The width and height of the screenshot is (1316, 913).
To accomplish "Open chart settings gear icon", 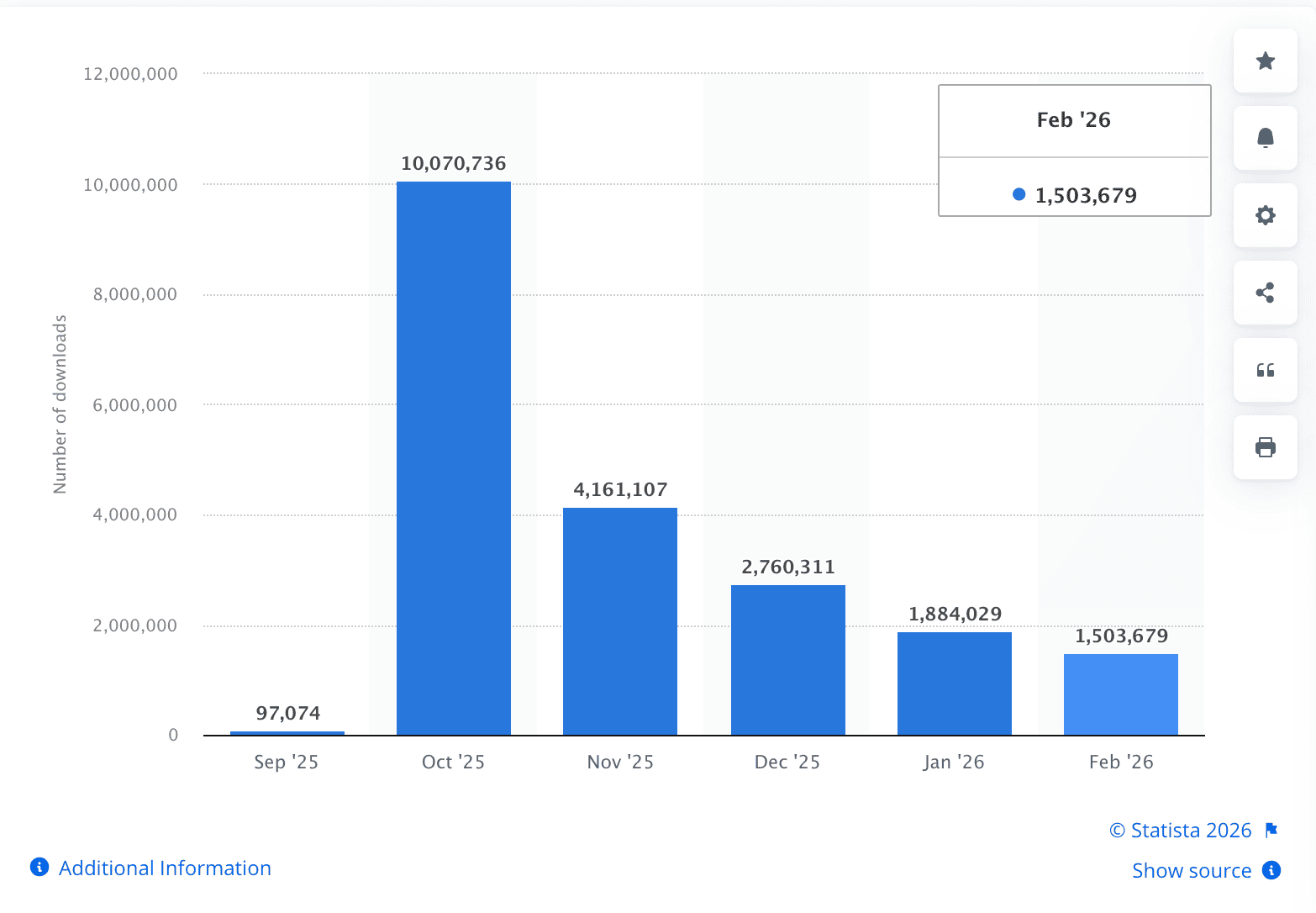I will 1265,215.
